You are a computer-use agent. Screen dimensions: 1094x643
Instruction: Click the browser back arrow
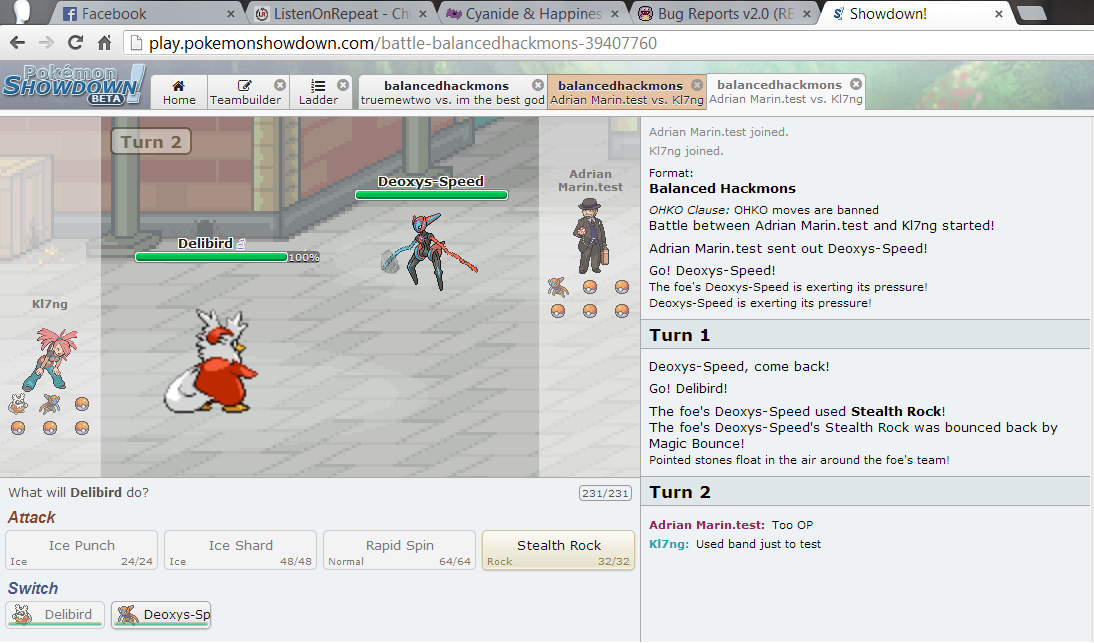17,43
